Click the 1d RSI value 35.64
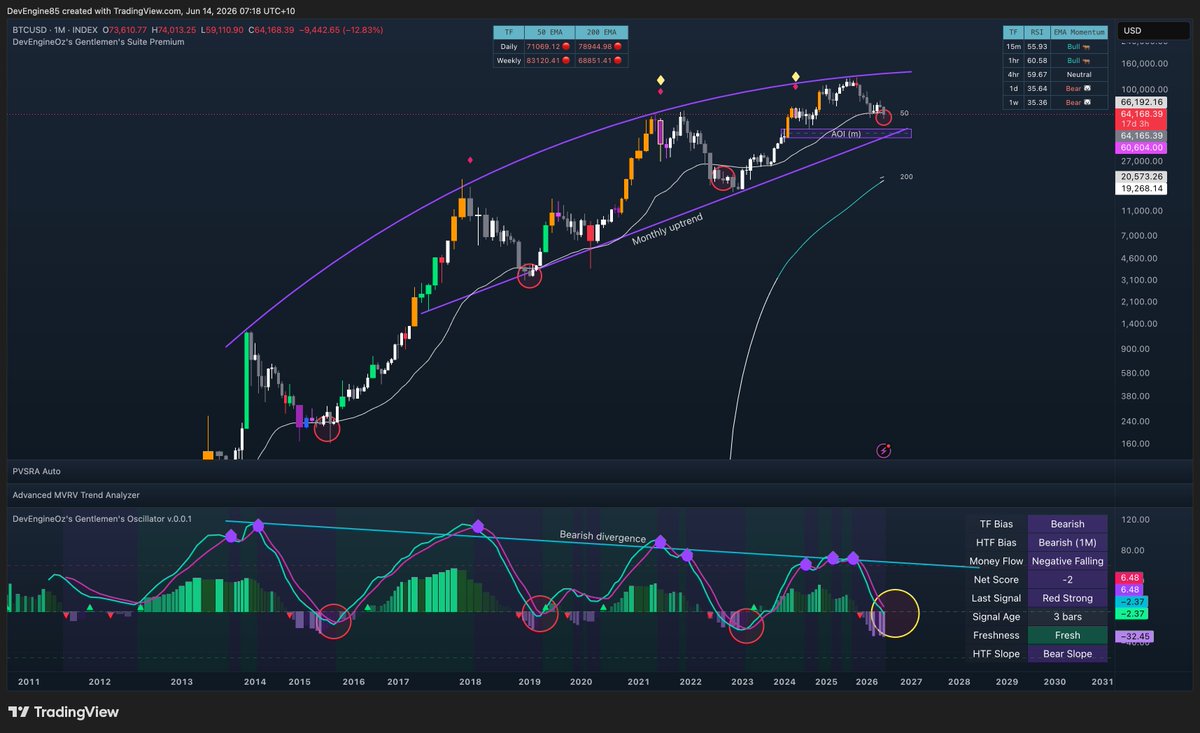Viewport: 1200px width, 733px height. point(1036,88)
